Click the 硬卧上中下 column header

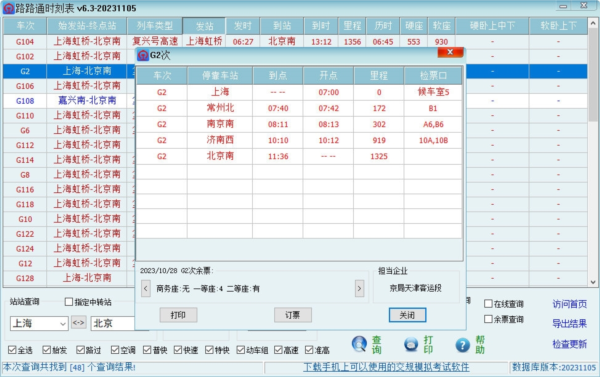pos(492,26)
